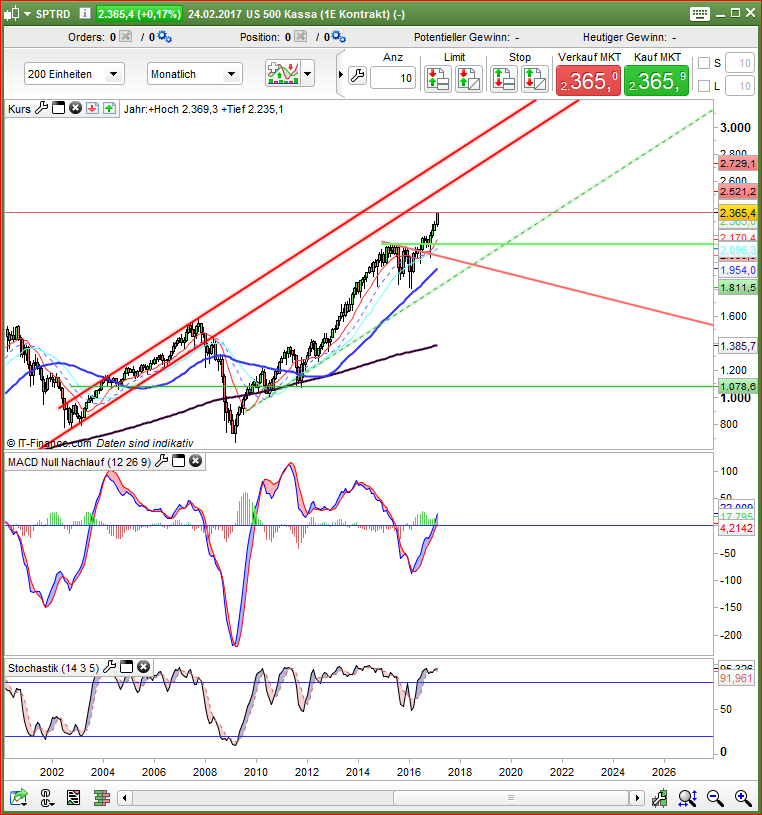Open the Monatlich timeframe dropdown
This screenshot has width=762, height=815.
[194, 74]
